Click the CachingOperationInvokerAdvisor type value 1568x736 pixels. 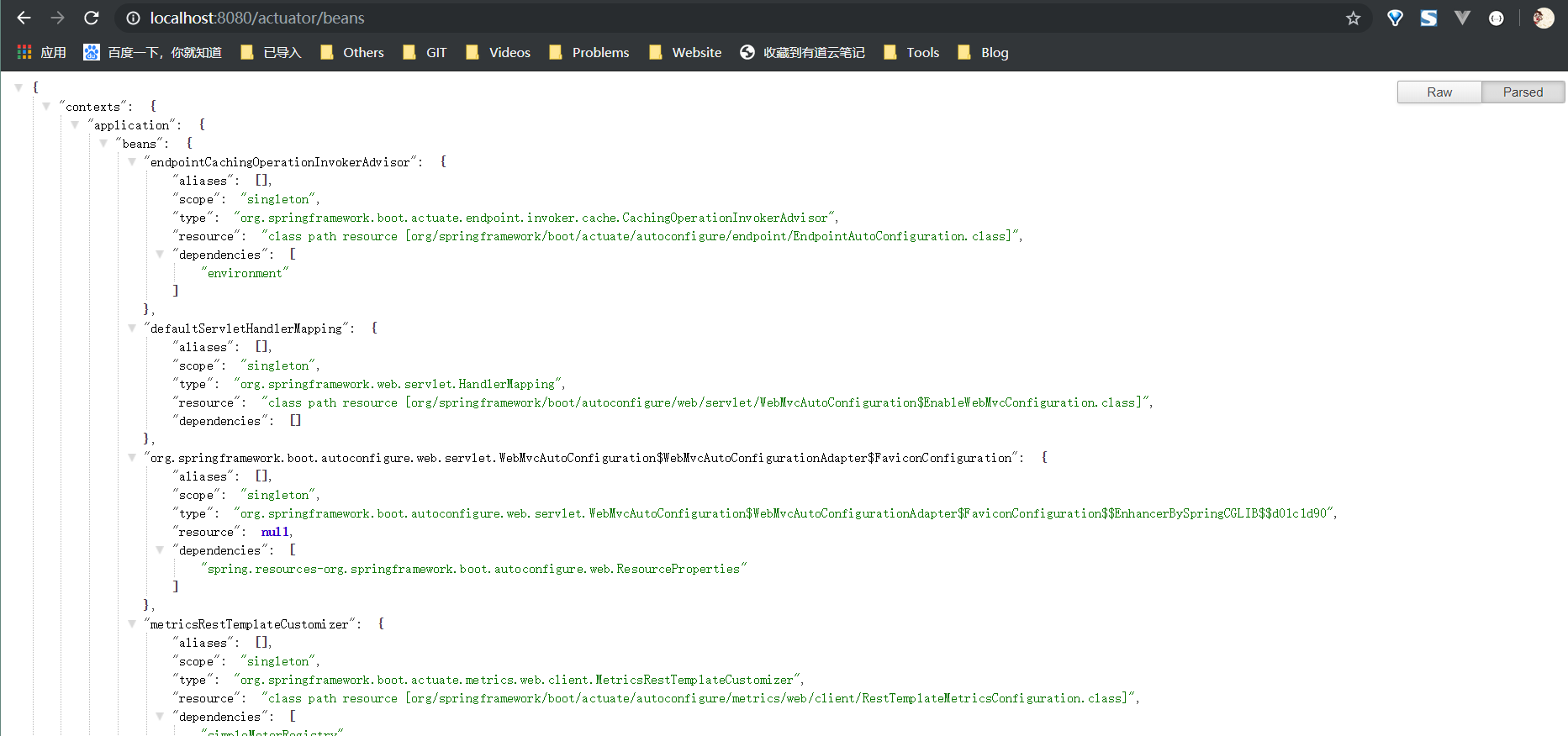tap(534, 218)
